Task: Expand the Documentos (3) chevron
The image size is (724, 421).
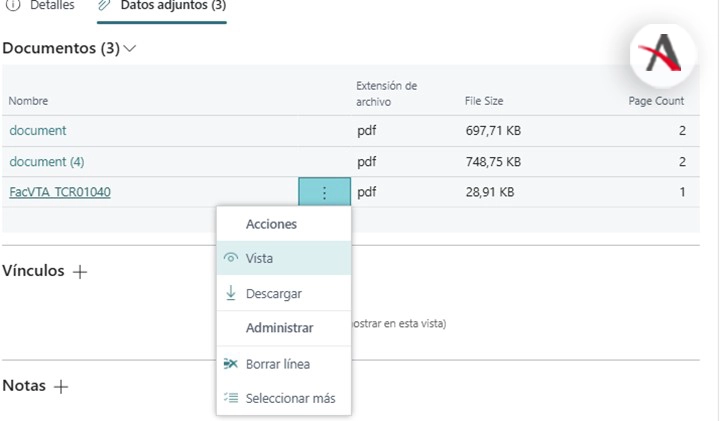Action: [x=130, y=48]
